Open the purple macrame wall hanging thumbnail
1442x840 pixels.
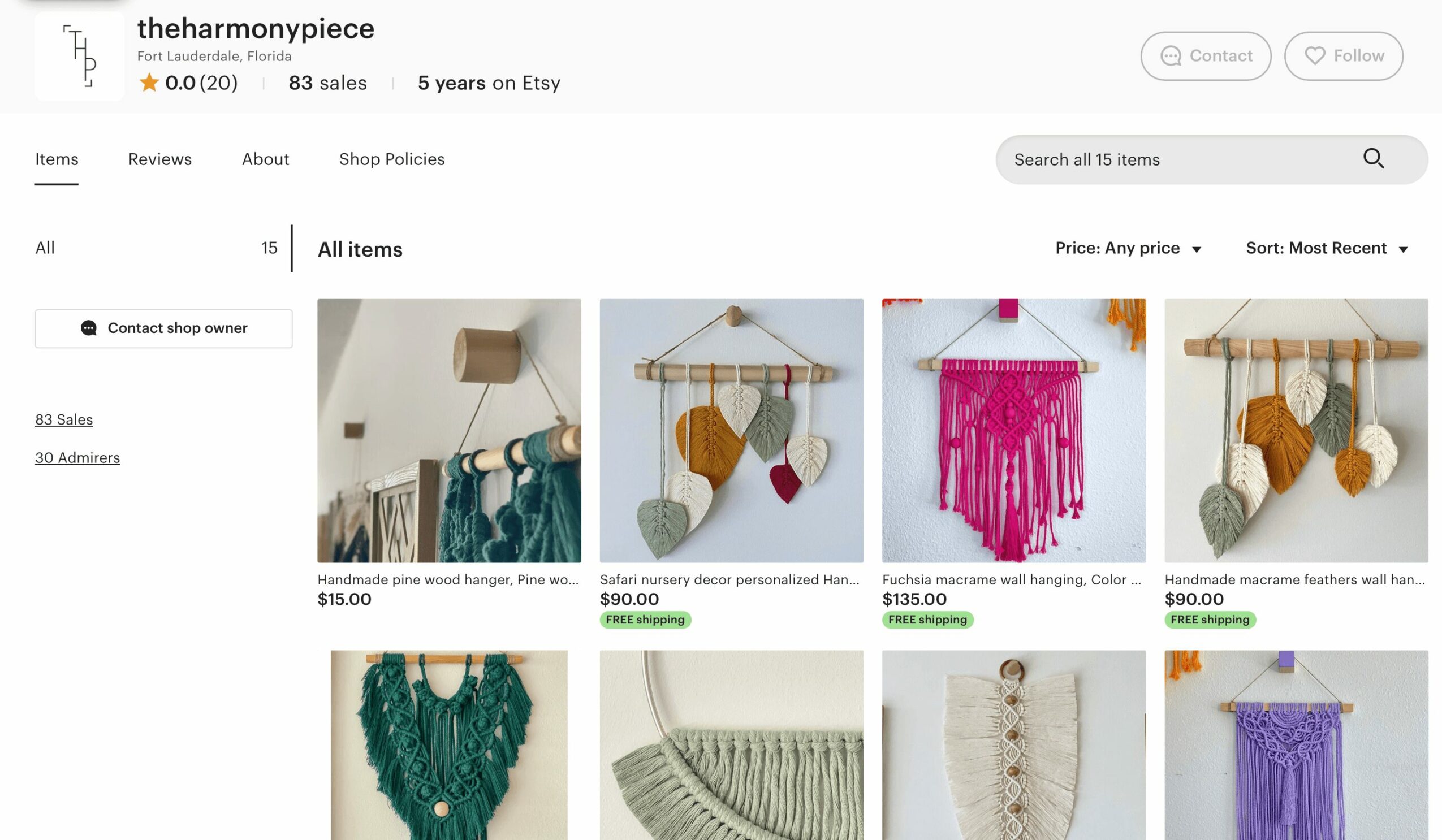[x=1296, y=744]
